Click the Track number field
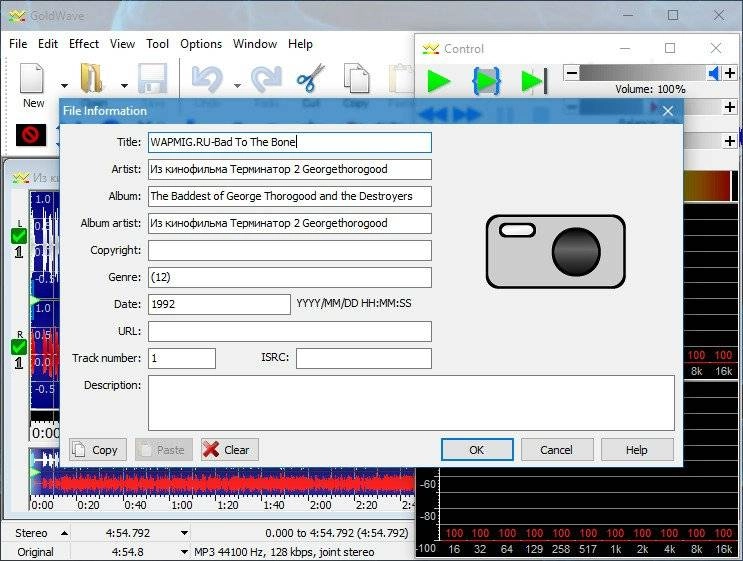Screen dimensions: 743x561 (181, 358)
